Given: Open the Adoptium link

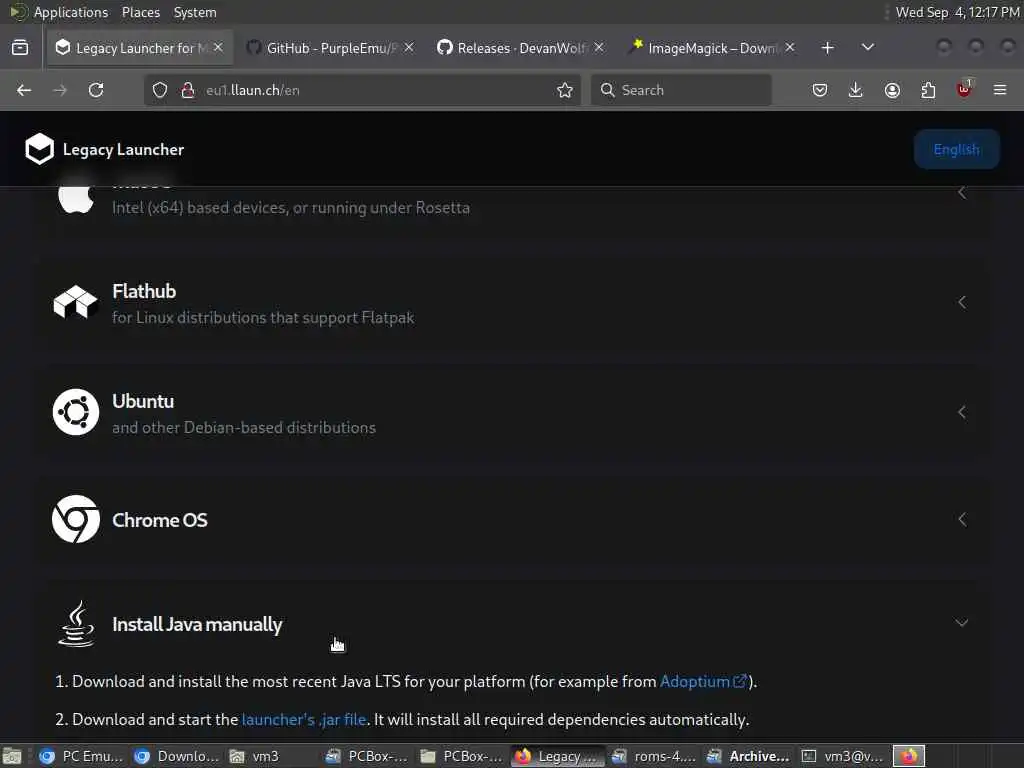Looking at the screenshot, I should click(703, 681).
